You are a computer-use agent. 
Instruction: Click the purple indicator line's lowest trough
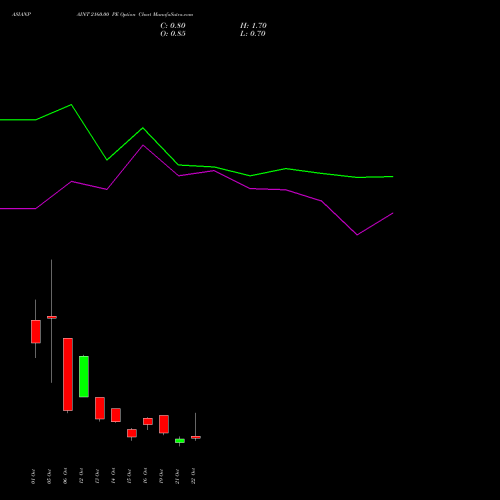(x=357, y=235)
